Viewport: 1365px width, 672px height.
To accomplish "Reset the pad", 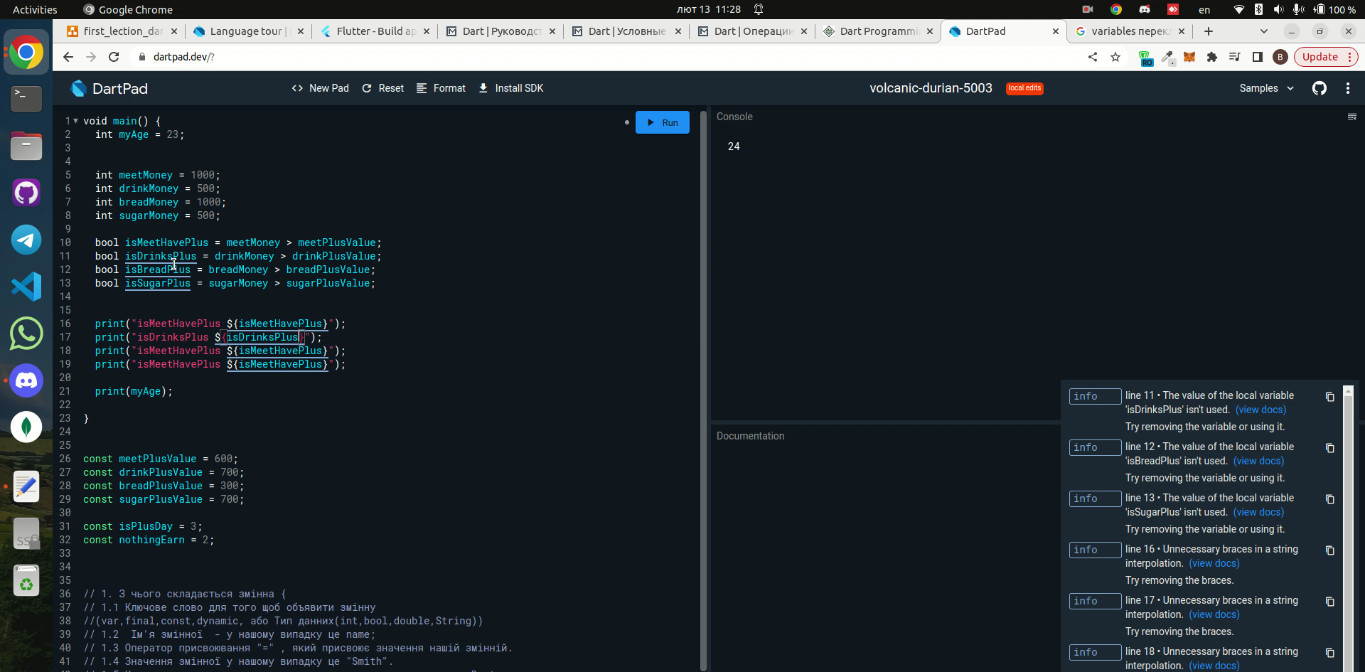I will pyautogui.click(x=383, y=88).
